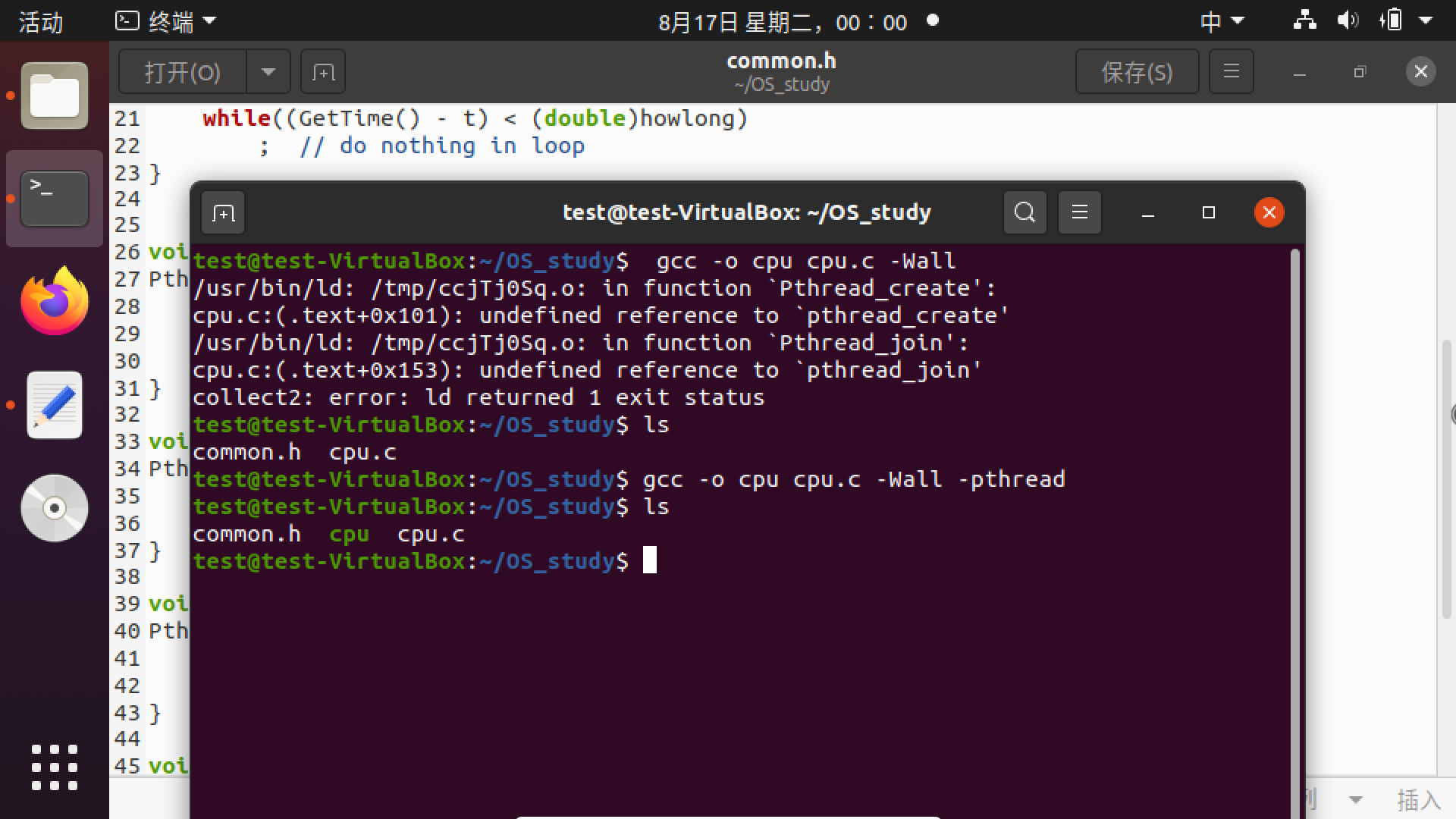Click the disc drive dock icon
This screenshot has height=819, width=1456.
click(54, 508)
